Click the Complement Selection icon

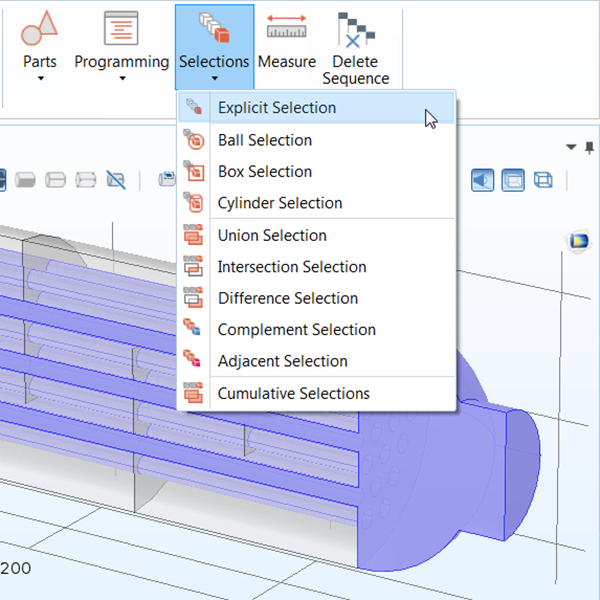[x=194, y=330]
